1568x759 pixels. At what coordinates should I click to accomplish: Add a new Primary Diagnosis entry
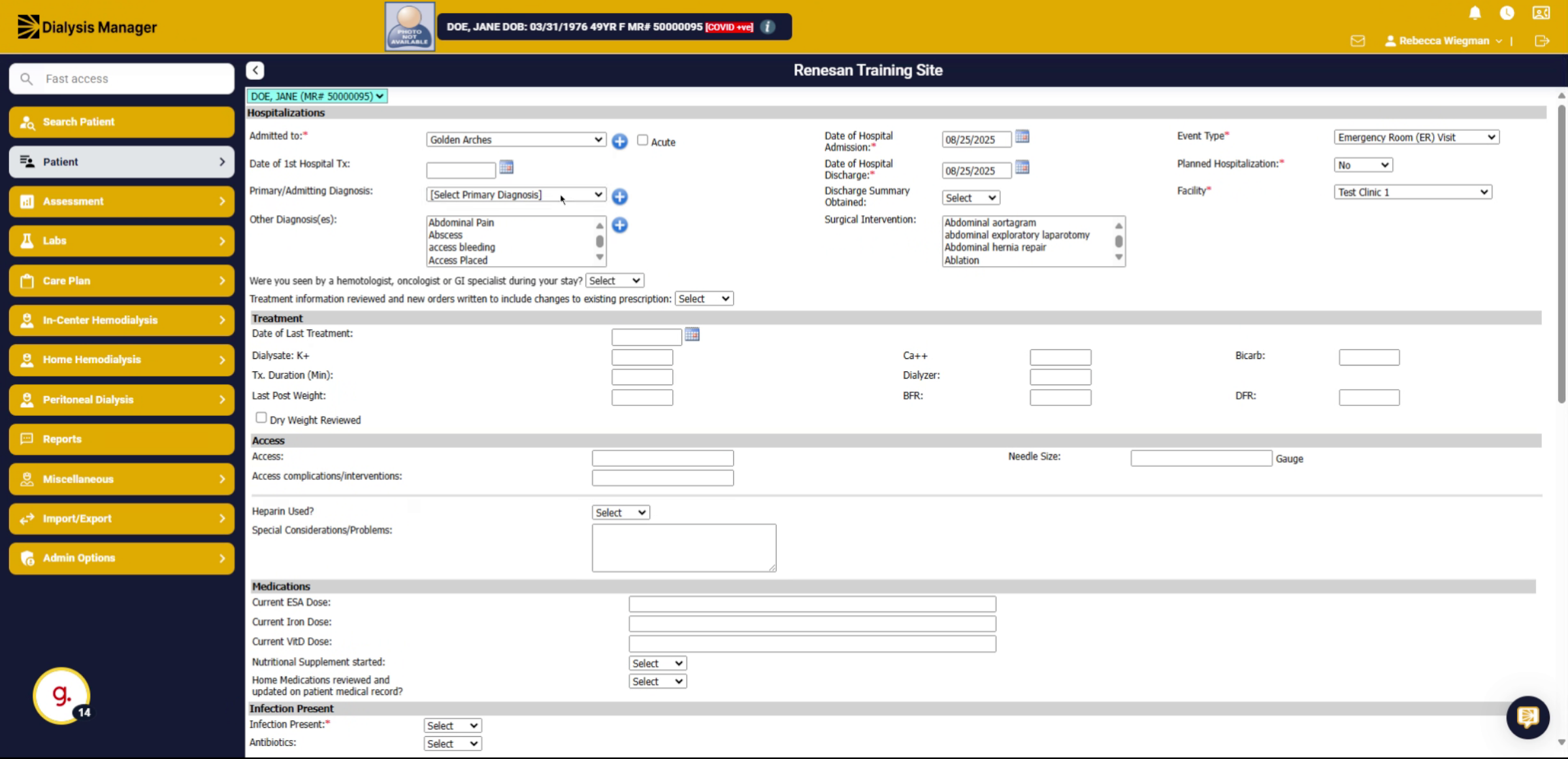(619, 196)
